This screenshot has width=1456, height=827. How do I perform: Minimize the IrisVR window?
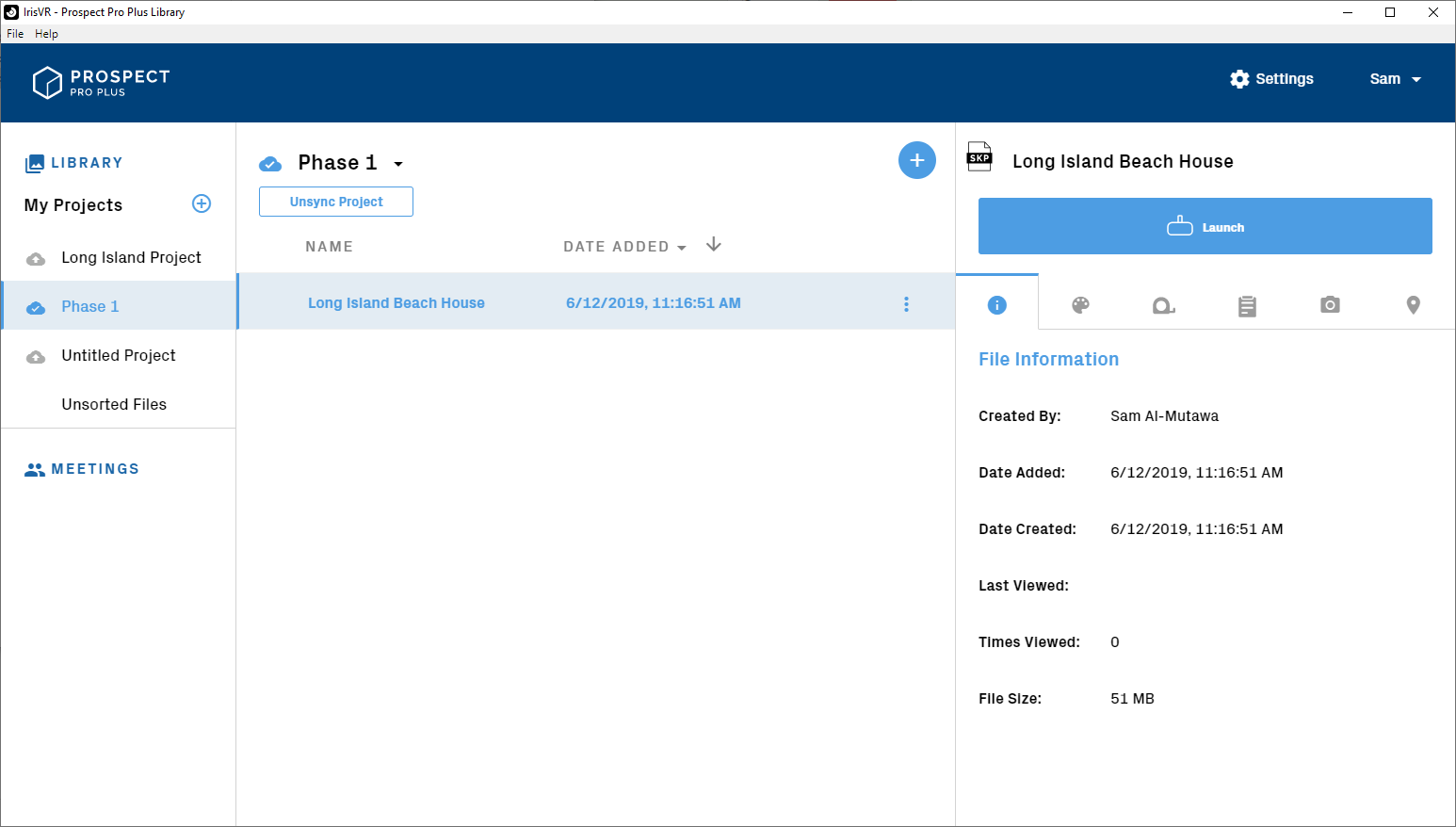[x=1347, y=12]
